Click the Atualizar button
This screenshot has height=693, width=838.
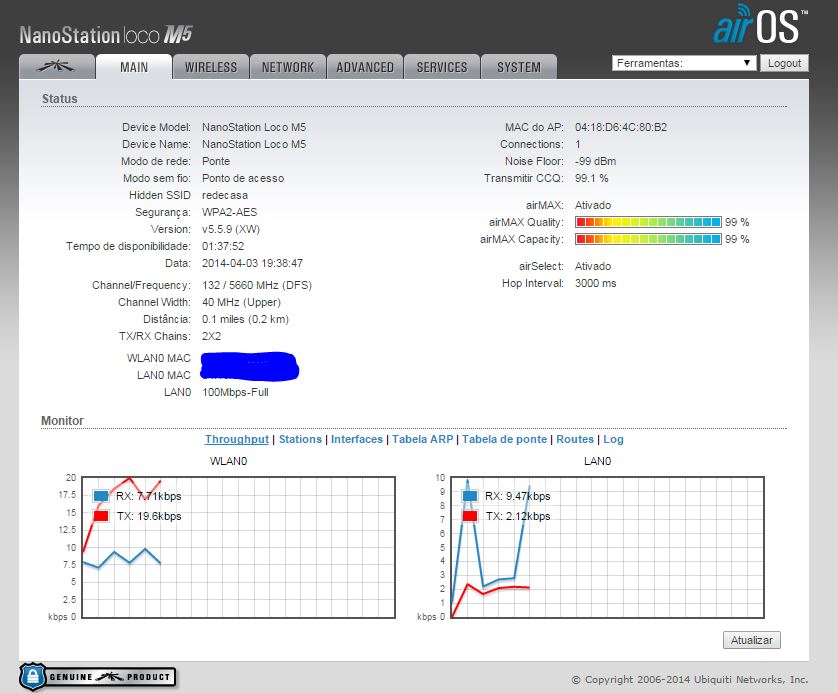tap(751, 640)
